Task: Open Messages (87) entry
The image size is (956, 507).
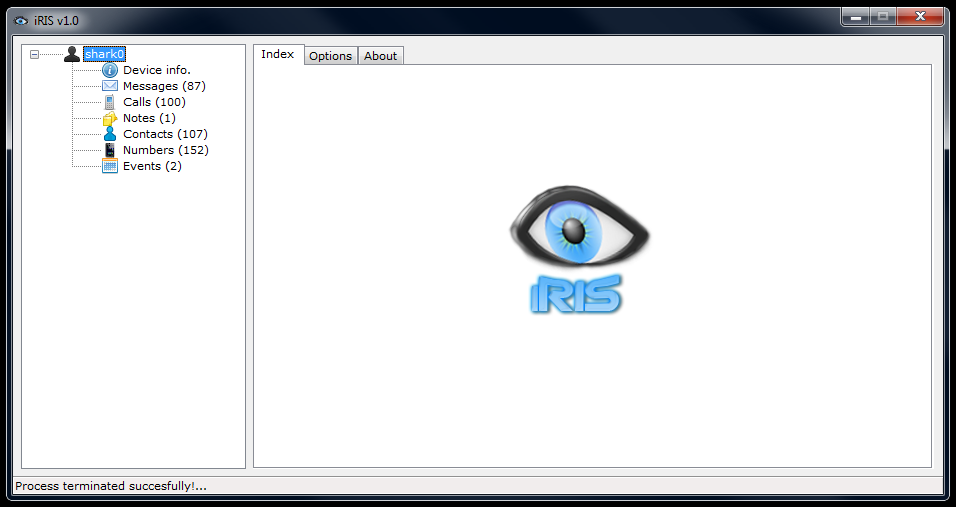Action: (x=164, y=86)
